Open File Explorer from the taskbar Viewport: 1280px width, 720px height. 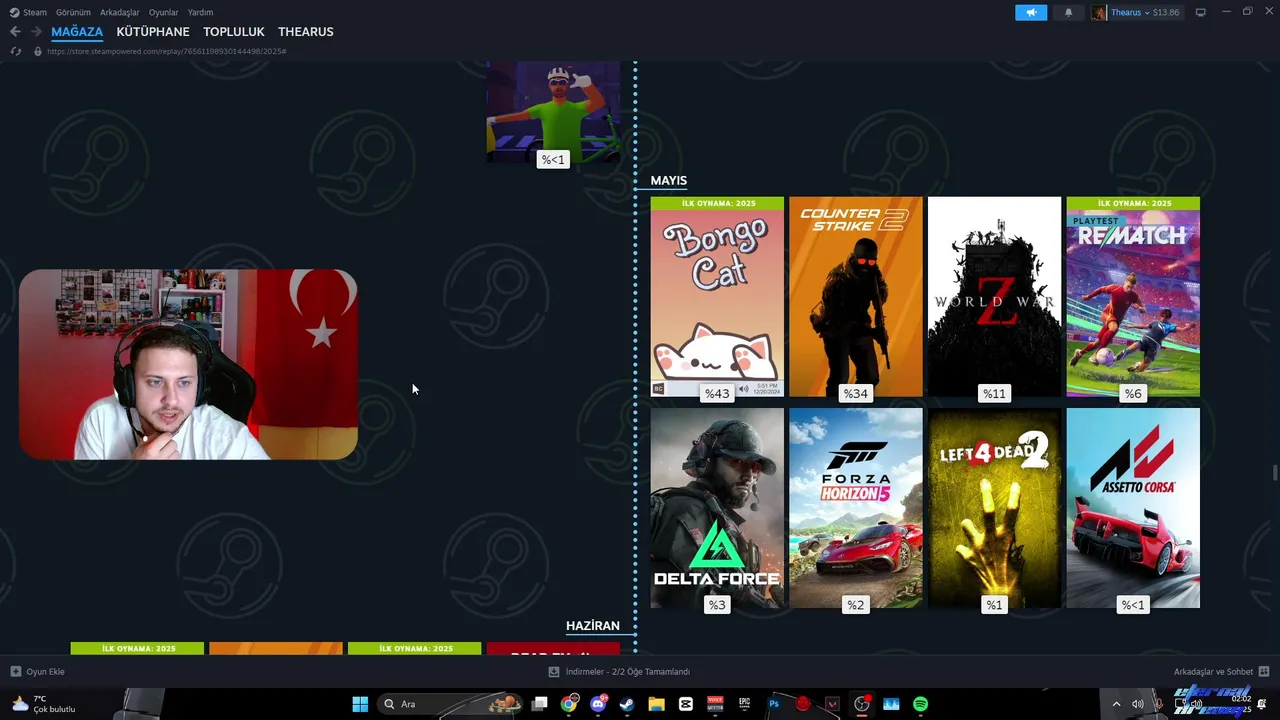tap(656, 704)
